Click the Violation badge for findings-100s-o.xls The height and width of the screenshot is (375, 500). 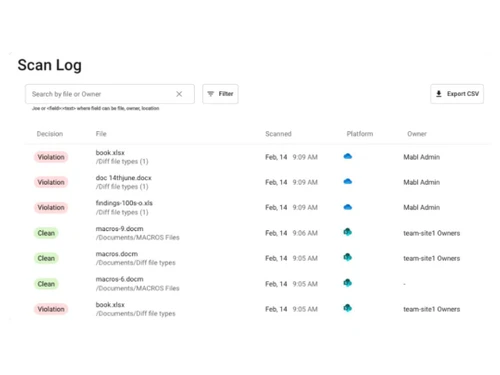click(x=51, y=208)
